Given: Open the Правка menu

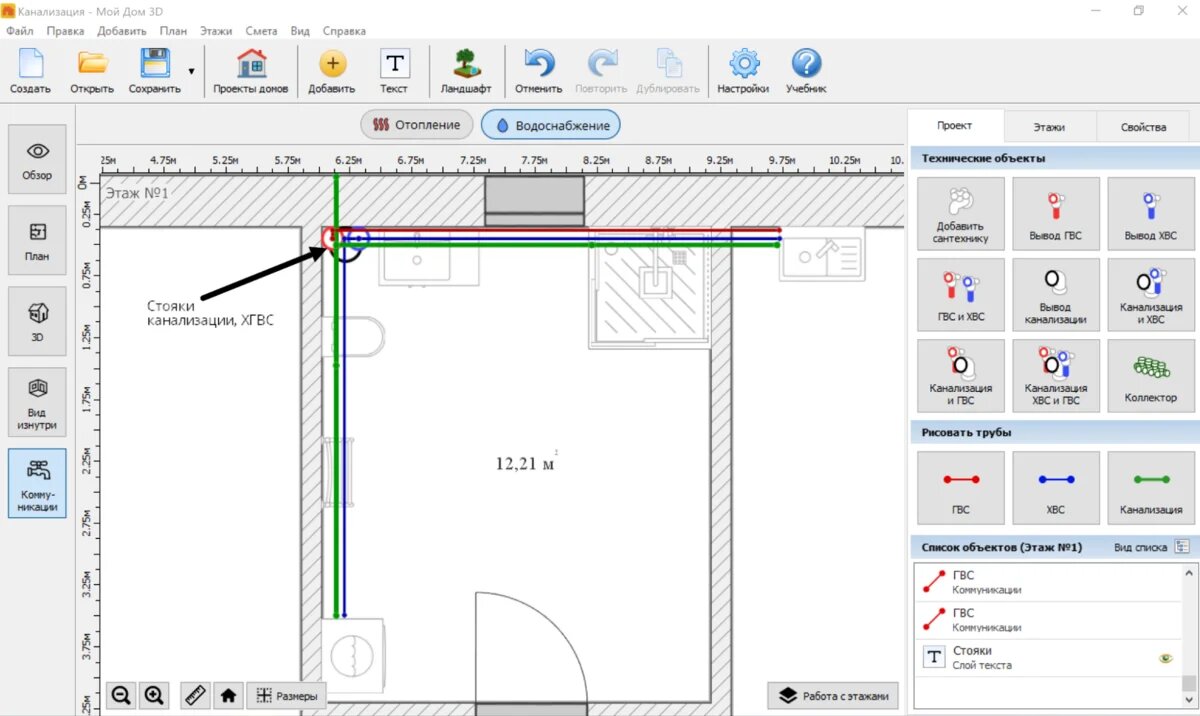Looking at the screenshot, I should click(65, 31).
